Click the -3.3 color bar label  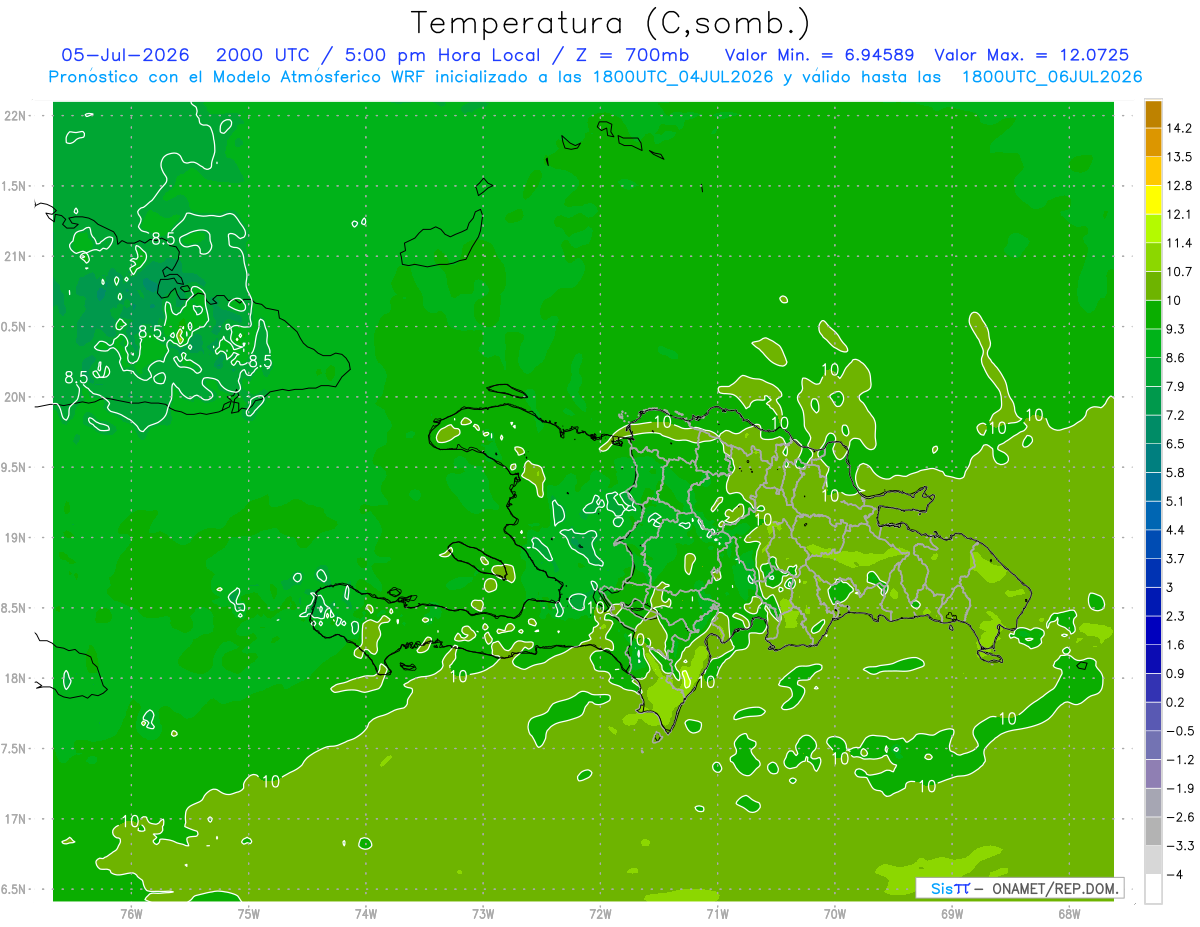coord(1179,846)
